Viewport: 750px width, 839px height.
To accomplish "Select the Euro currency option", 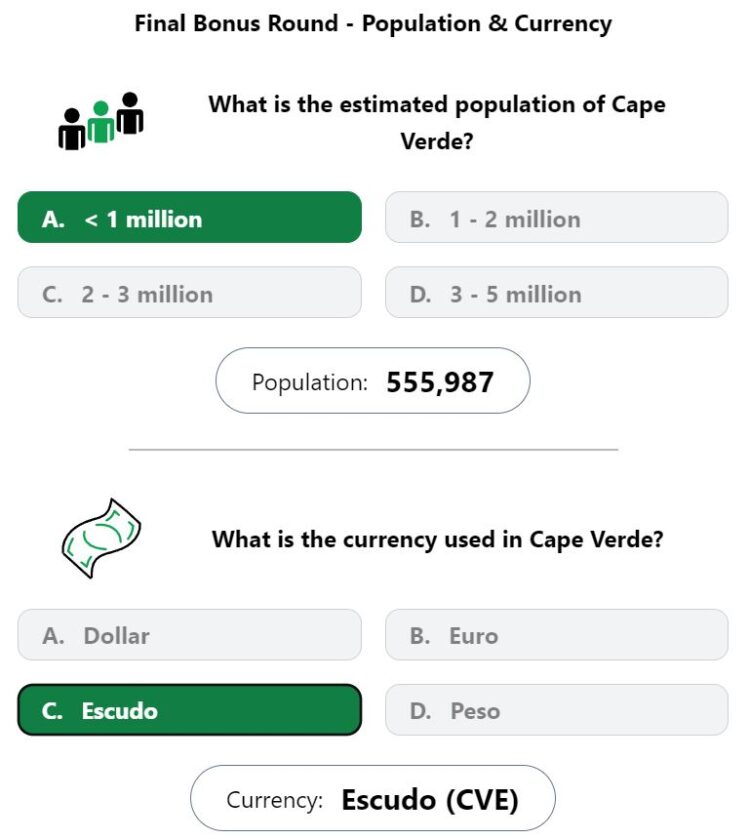I will [556, 635].
